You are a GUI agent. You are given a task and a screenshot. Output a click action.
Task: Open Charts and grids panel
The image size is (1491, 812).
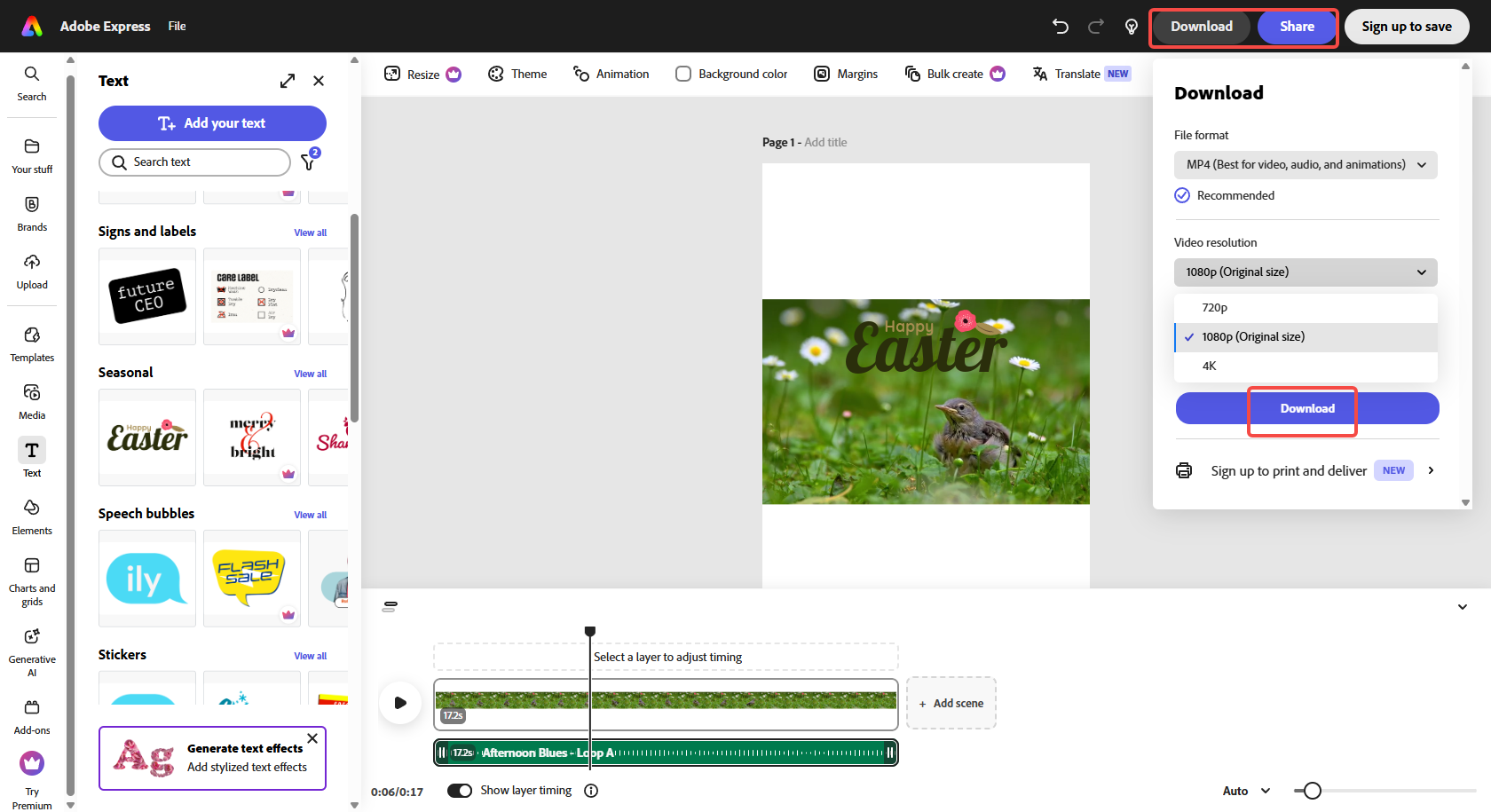click(32, 581)
